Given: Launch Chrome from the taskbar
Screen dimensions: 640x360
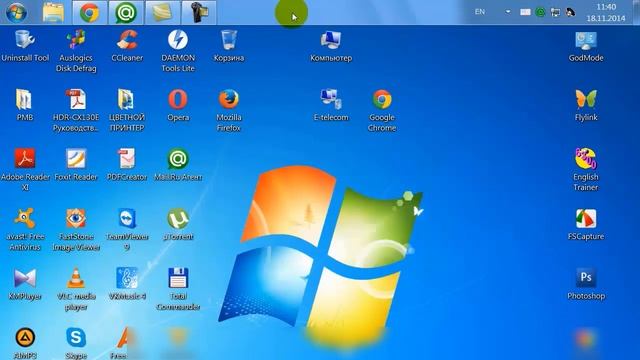Looking at the screenshot, I should tap(89, 12).
